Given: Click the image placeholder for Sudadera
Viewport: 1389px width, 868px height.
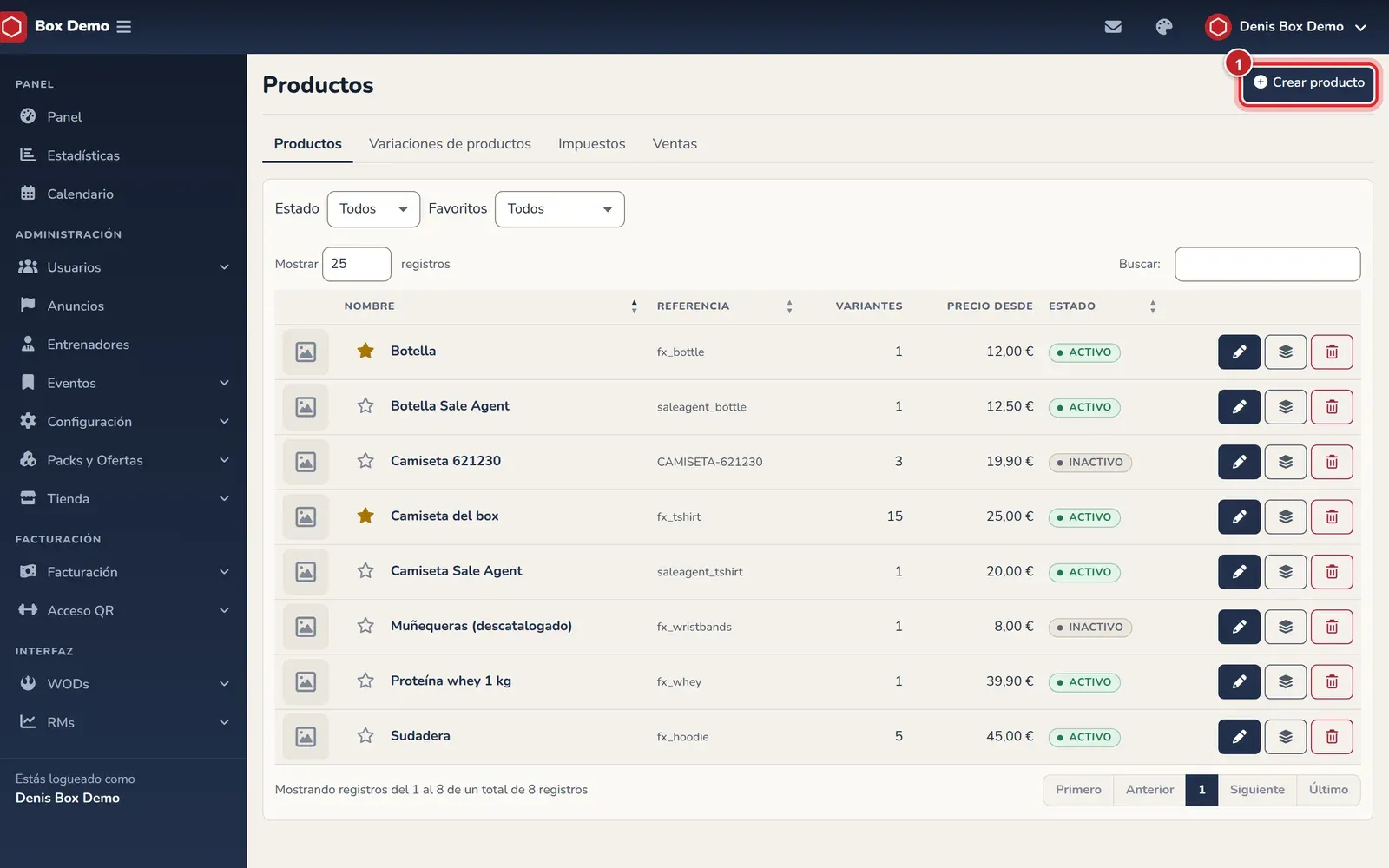Looking at the screenshot, I should point(306,737).
